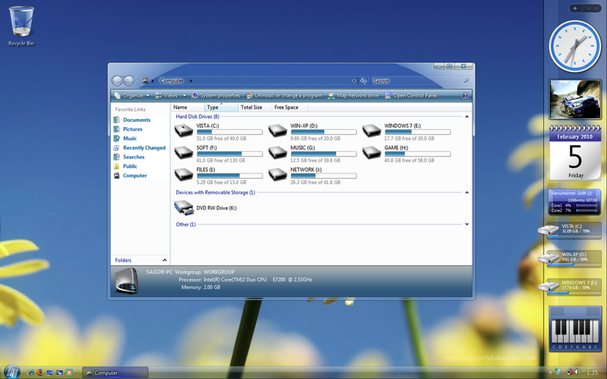Screen dimensions: 607x379
Task: Sort by the Total Size column header
Action: [255, 107]
